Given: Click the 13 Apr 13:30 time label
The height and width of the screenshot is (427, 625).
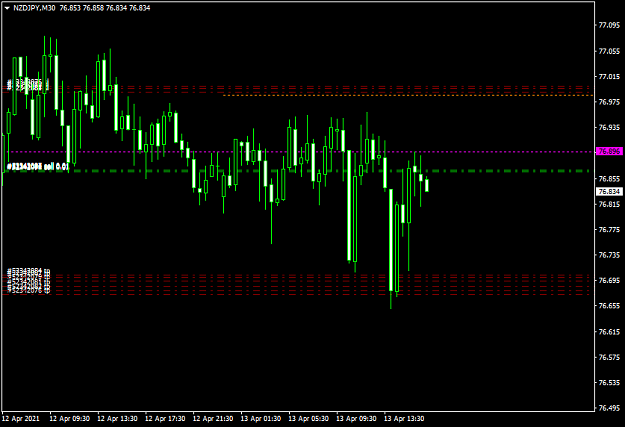Looking at the screenshot, I should pos(404,419).
